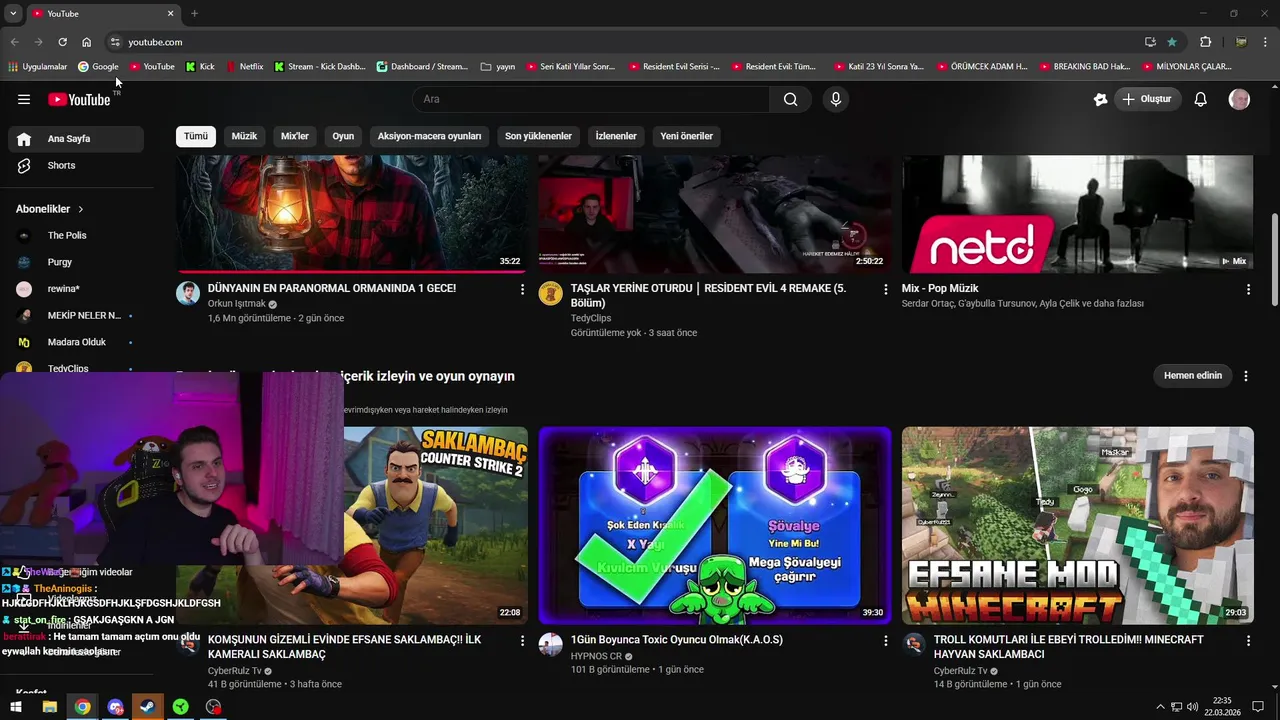Viewport: 1280px width, 720px height.
Task: Open the YouTube hamburger guide menu
Action: coord(24,99)
